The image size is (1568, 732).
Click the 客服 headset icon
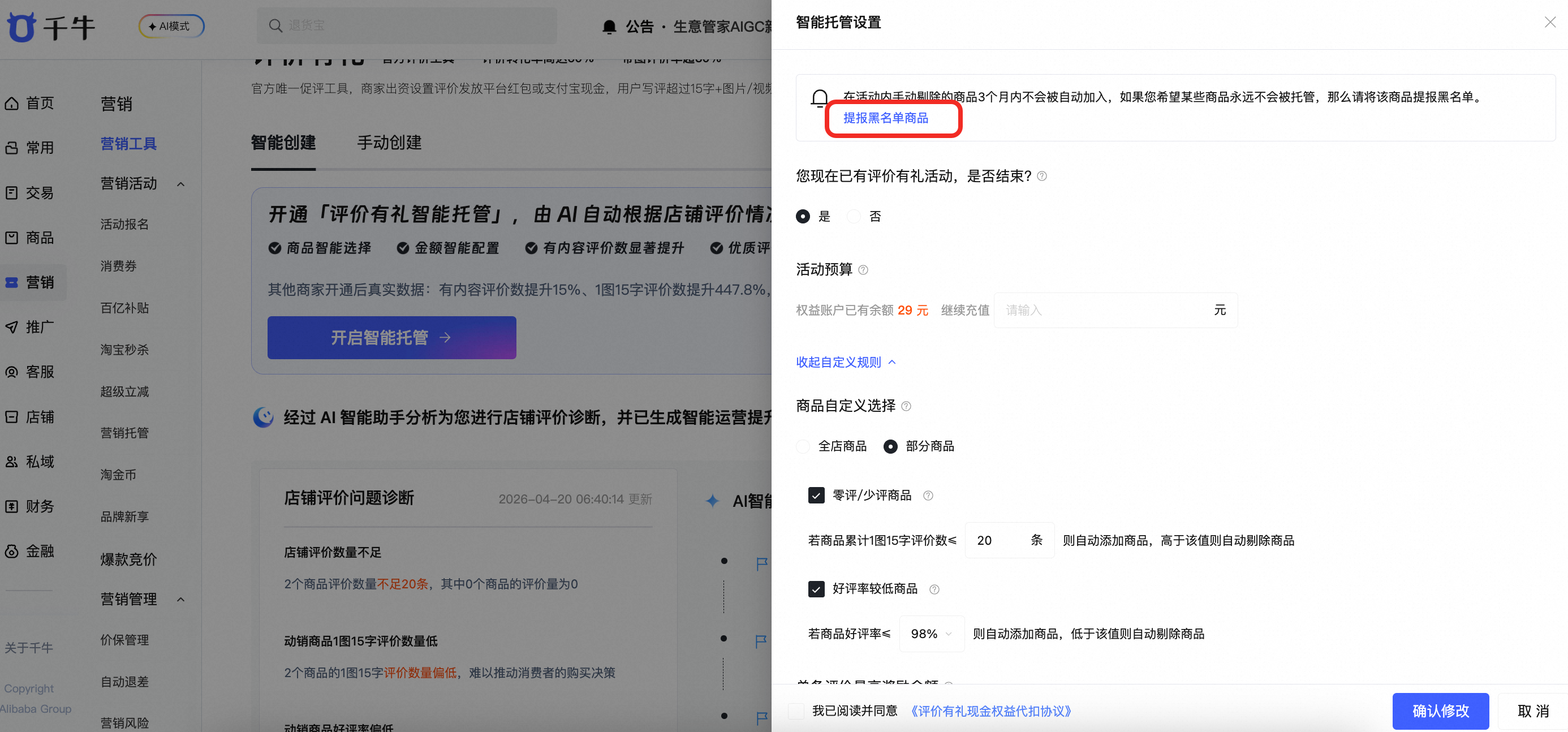[11, 372]
